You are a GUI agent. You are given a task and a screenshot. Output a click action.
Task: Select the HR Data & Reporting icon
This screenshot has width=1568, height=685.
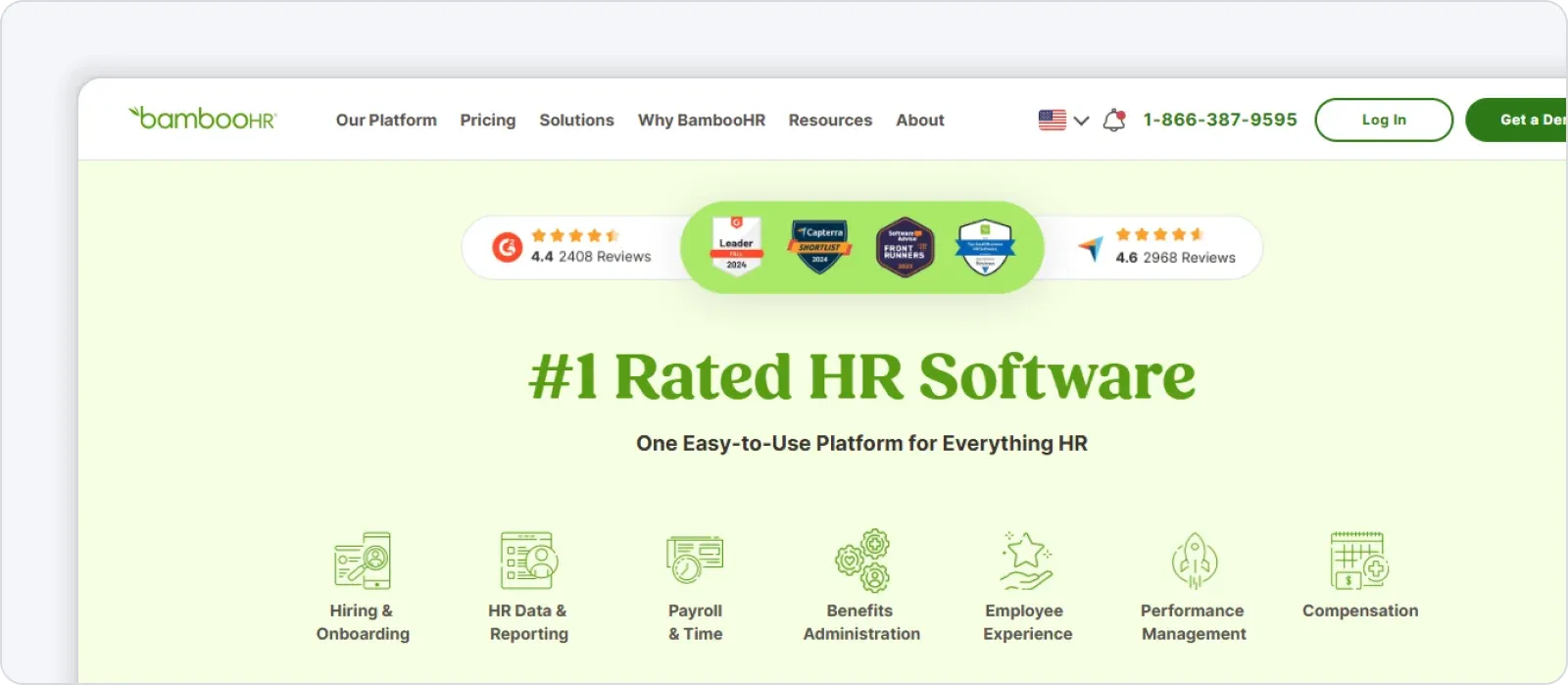(528, 561)
